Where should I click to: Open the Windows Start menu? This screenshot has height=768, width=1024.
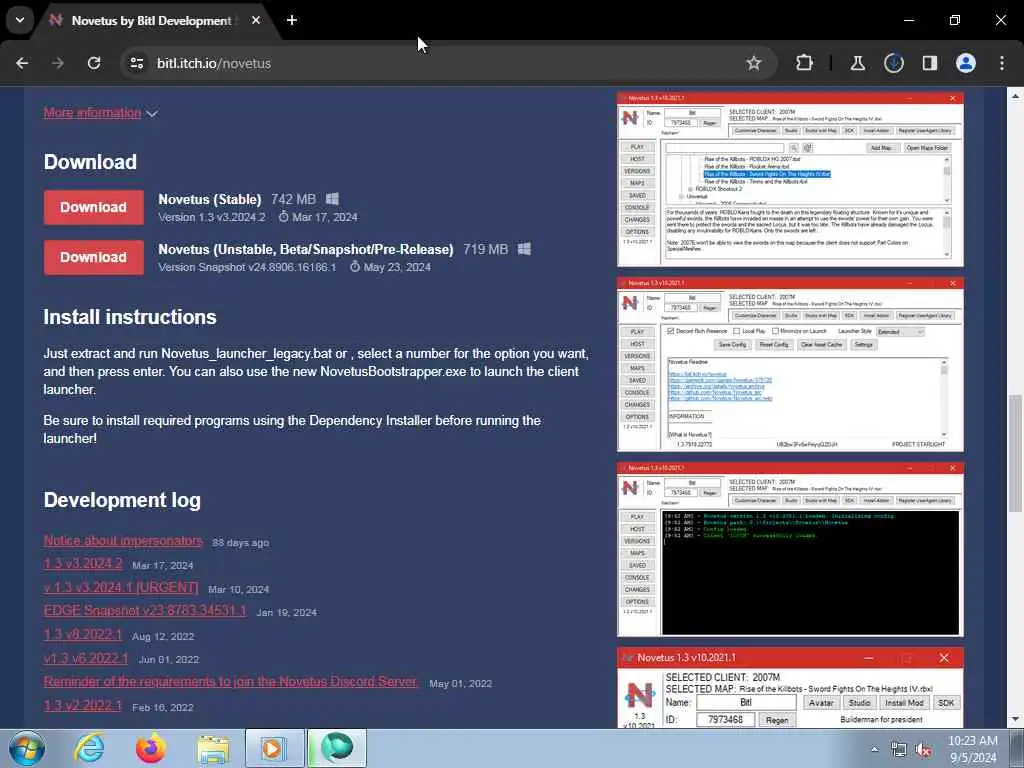click(x=27, y=748)
